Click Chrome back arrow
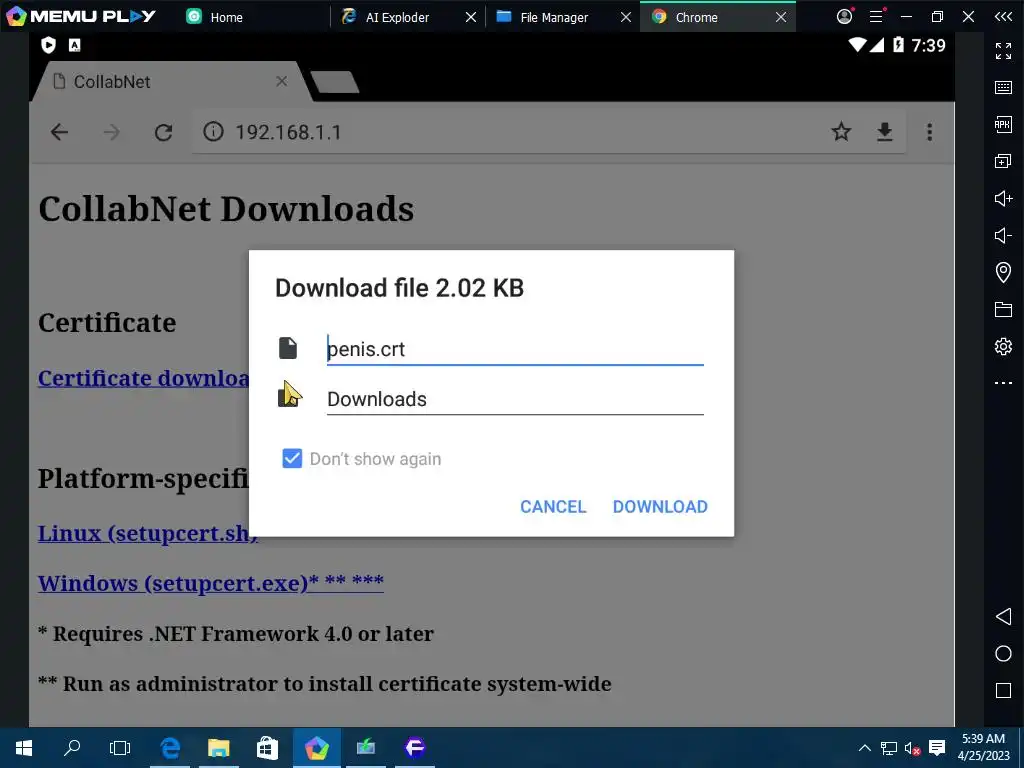The width and height of the screenshot is (1024, 768). 59,133
